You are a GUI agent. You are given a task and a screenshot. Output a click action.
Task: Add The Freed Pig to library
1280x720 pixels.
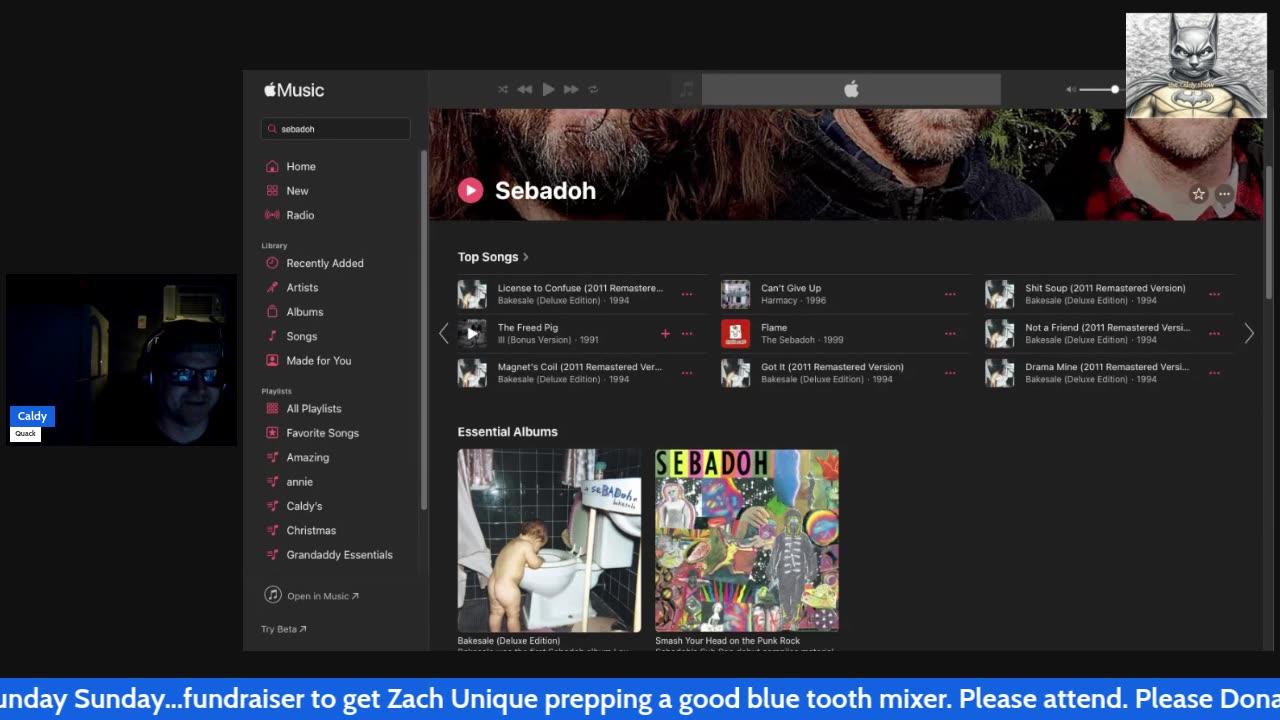pyautogui.click(x=665, y=334)
